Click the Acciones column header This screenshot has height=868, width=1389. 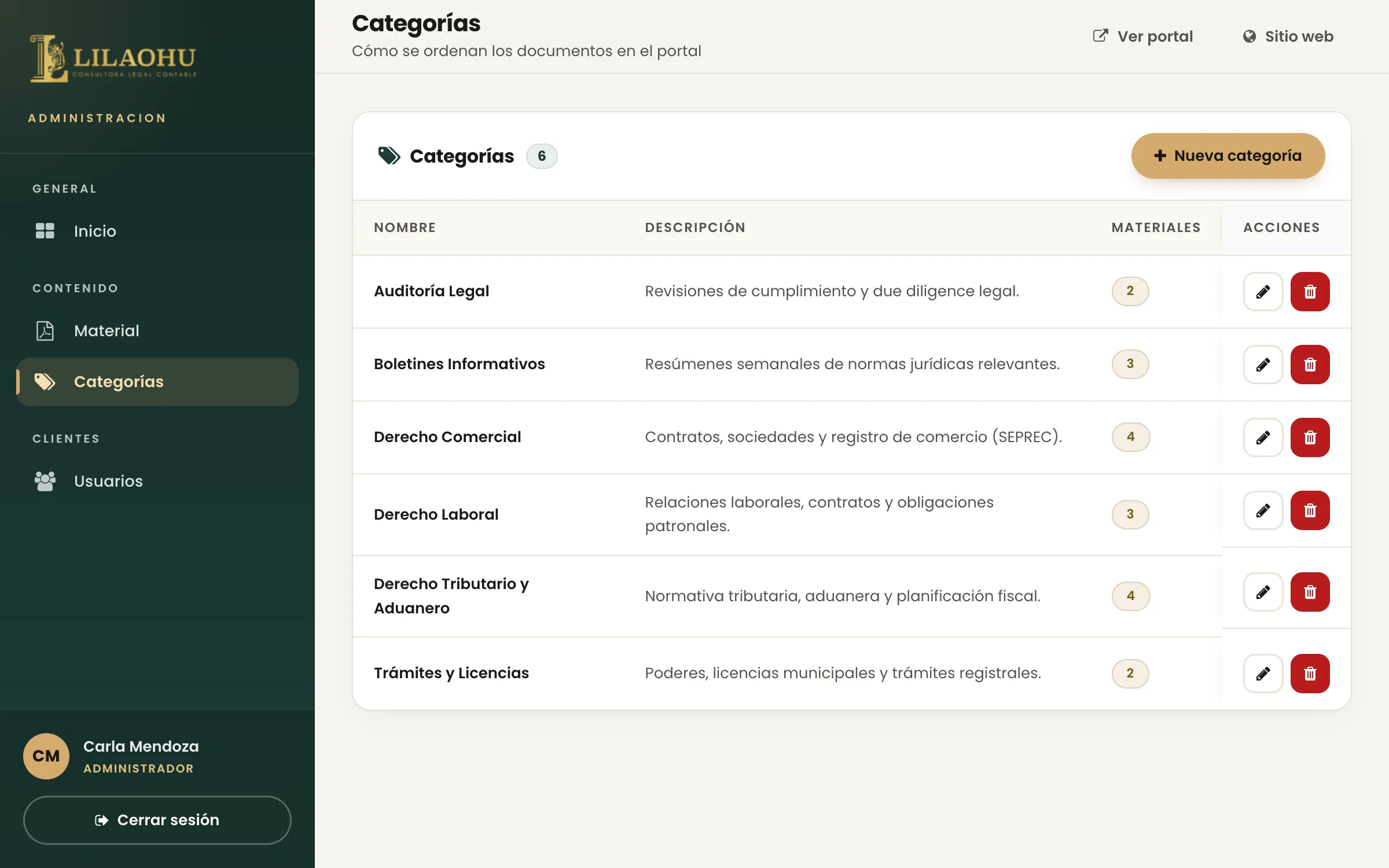click(1281, 227)
